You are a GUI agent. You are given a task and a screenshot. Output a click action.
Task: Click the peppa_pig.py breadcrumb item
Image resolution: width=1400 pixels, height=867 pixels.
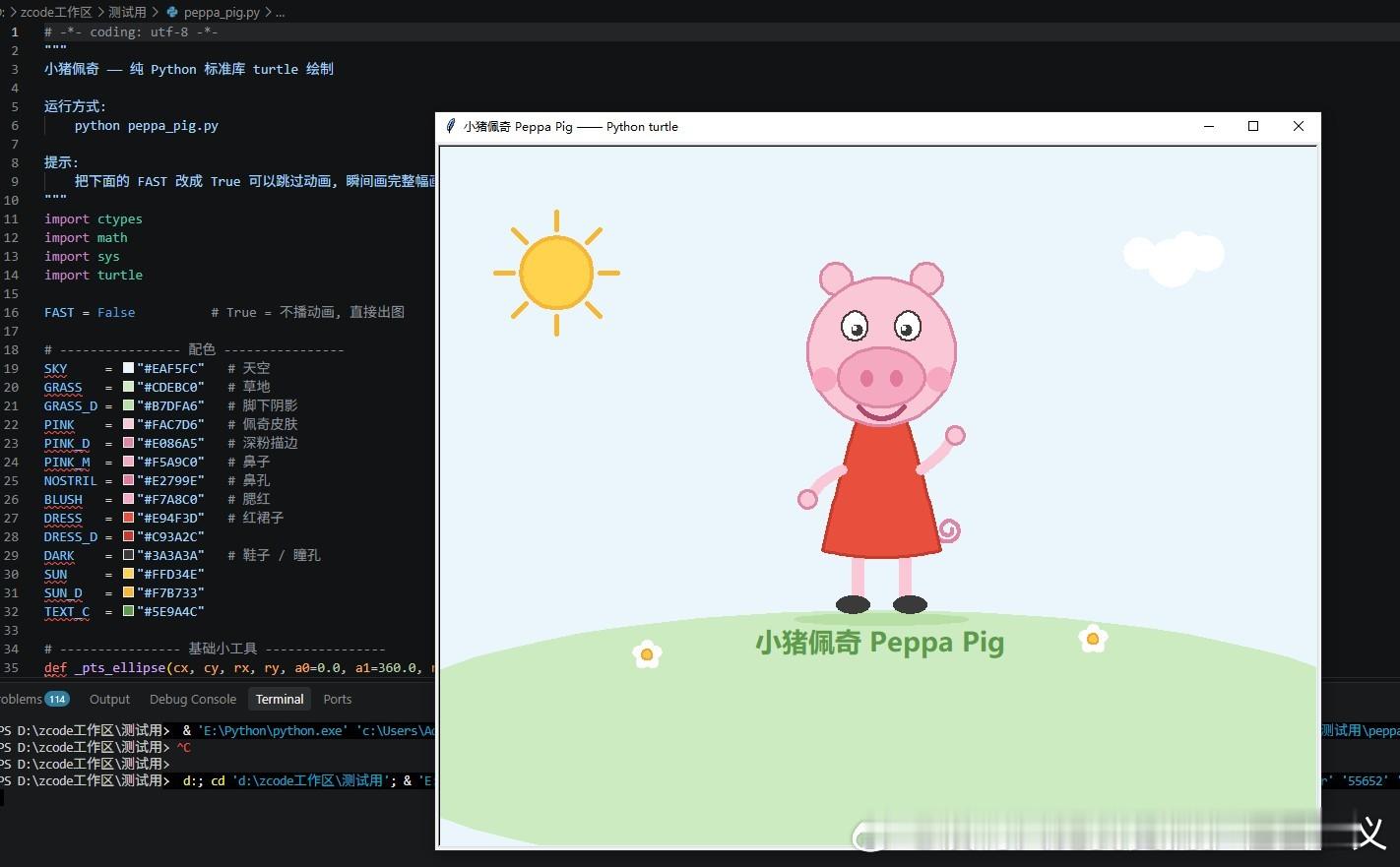214,12
